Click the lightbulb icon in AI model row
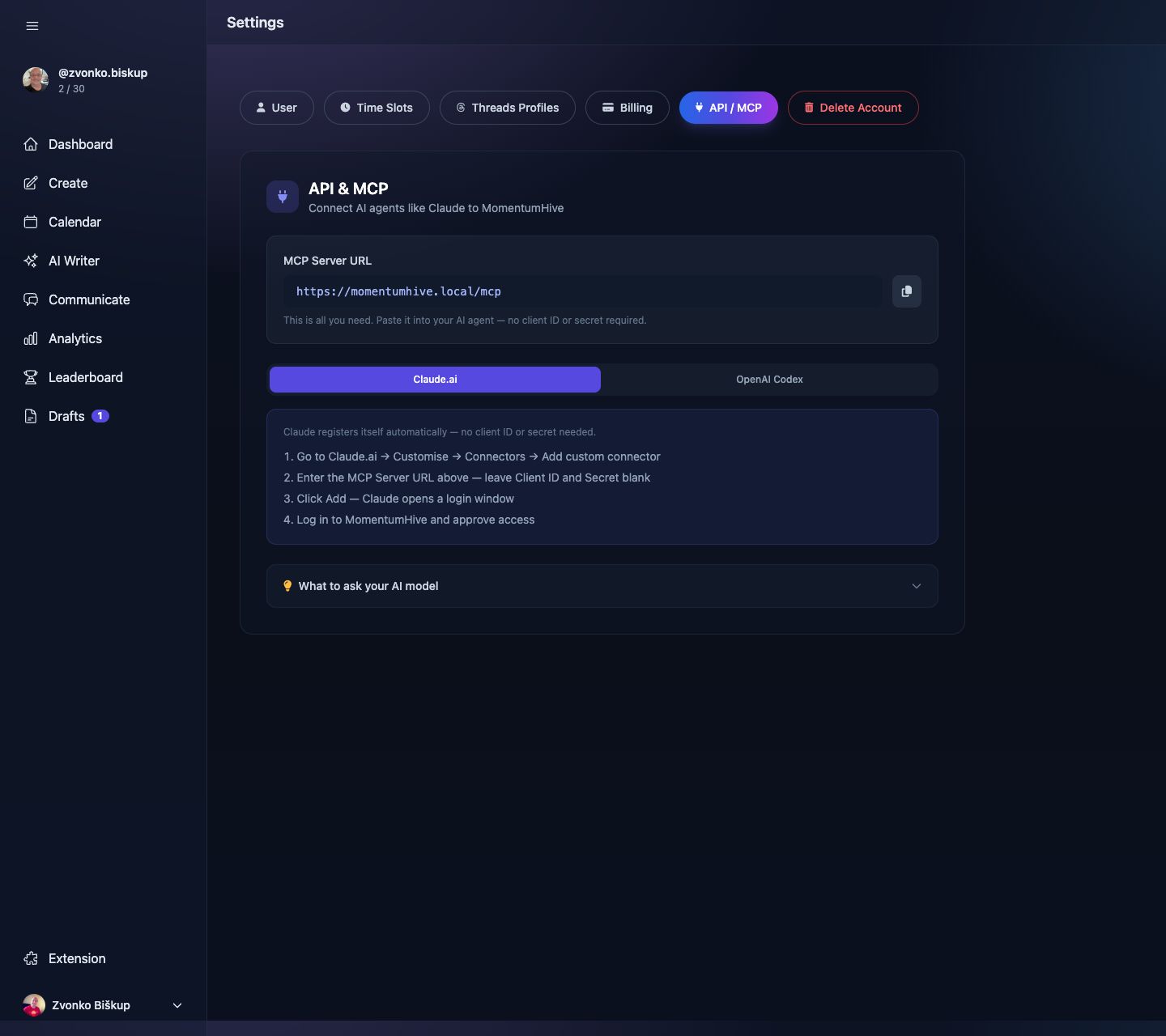This screenshot has width=1166, height=1036. click(x=287, y=586)
